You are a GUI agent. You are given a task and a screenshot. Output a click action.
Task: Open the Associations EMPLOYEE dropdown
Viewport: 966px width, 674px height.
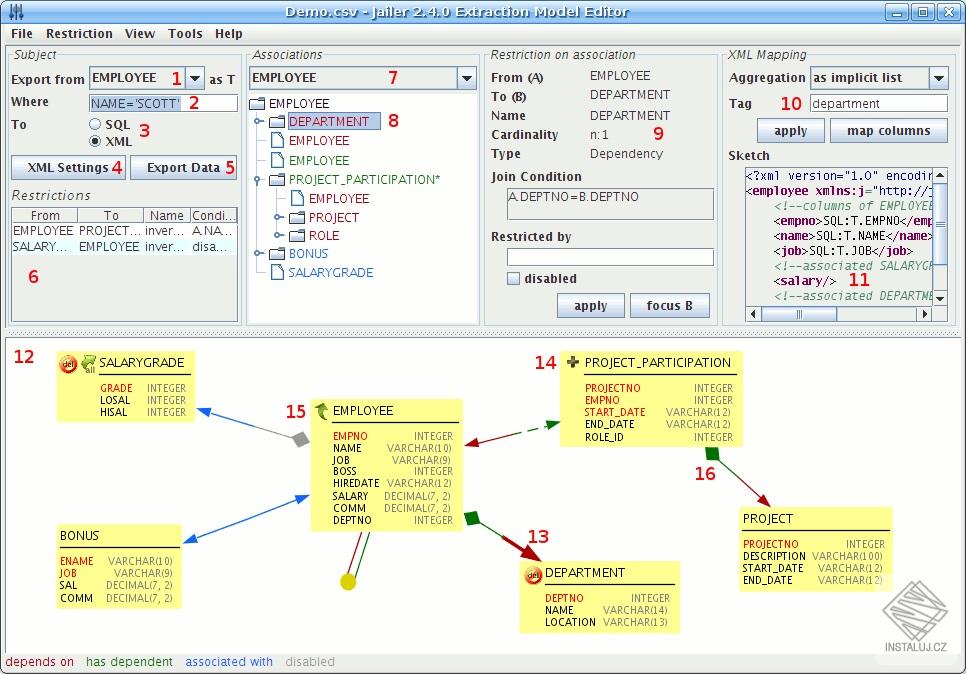pyautogui.click(x=466, y=78)
